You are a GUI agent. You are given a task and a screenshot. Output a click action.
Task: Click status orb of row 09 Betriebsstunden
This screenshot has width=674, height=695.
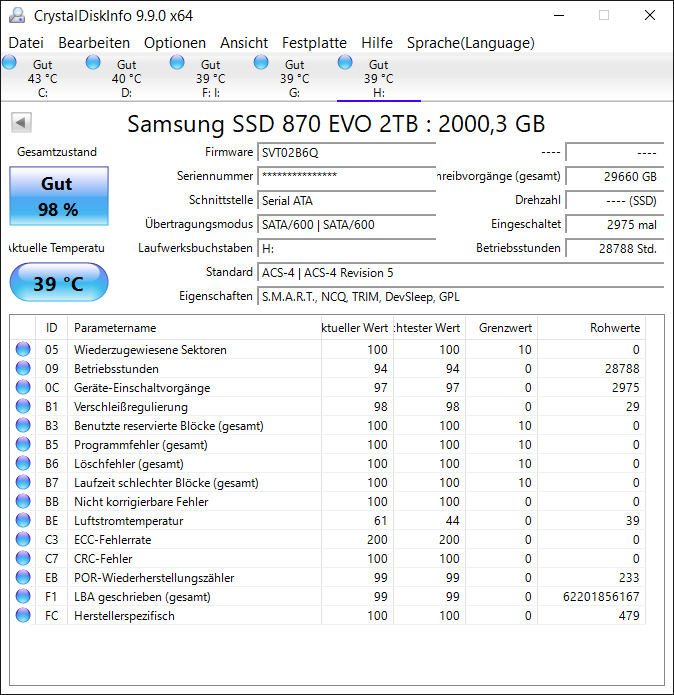click(23, 368)
